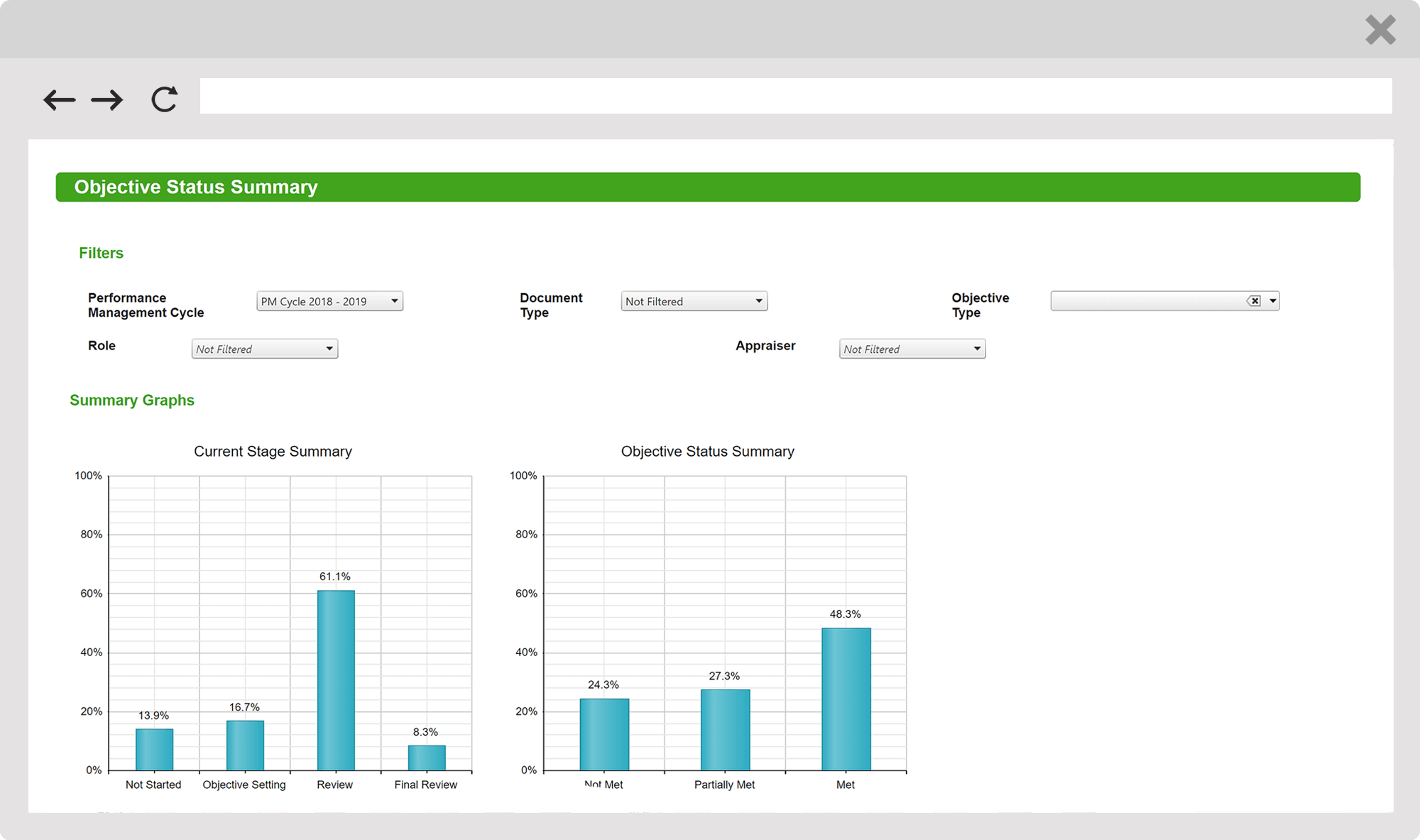Click the Not Started bar
The image size is (1420, 840).
click(154, 749)
